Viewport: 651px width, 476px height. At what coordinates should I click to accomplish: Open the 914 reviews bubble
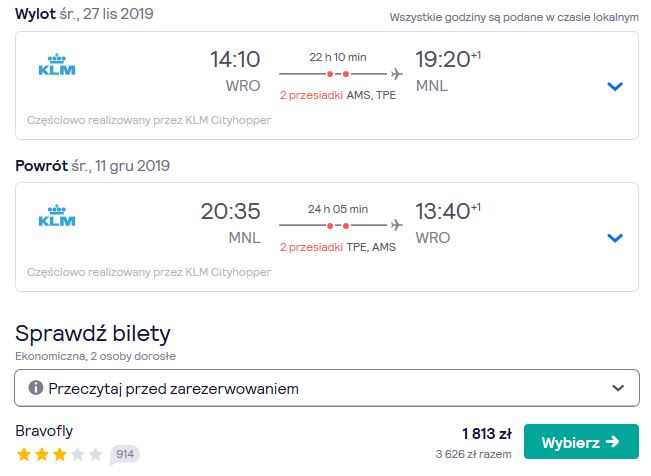pos(125,454)
